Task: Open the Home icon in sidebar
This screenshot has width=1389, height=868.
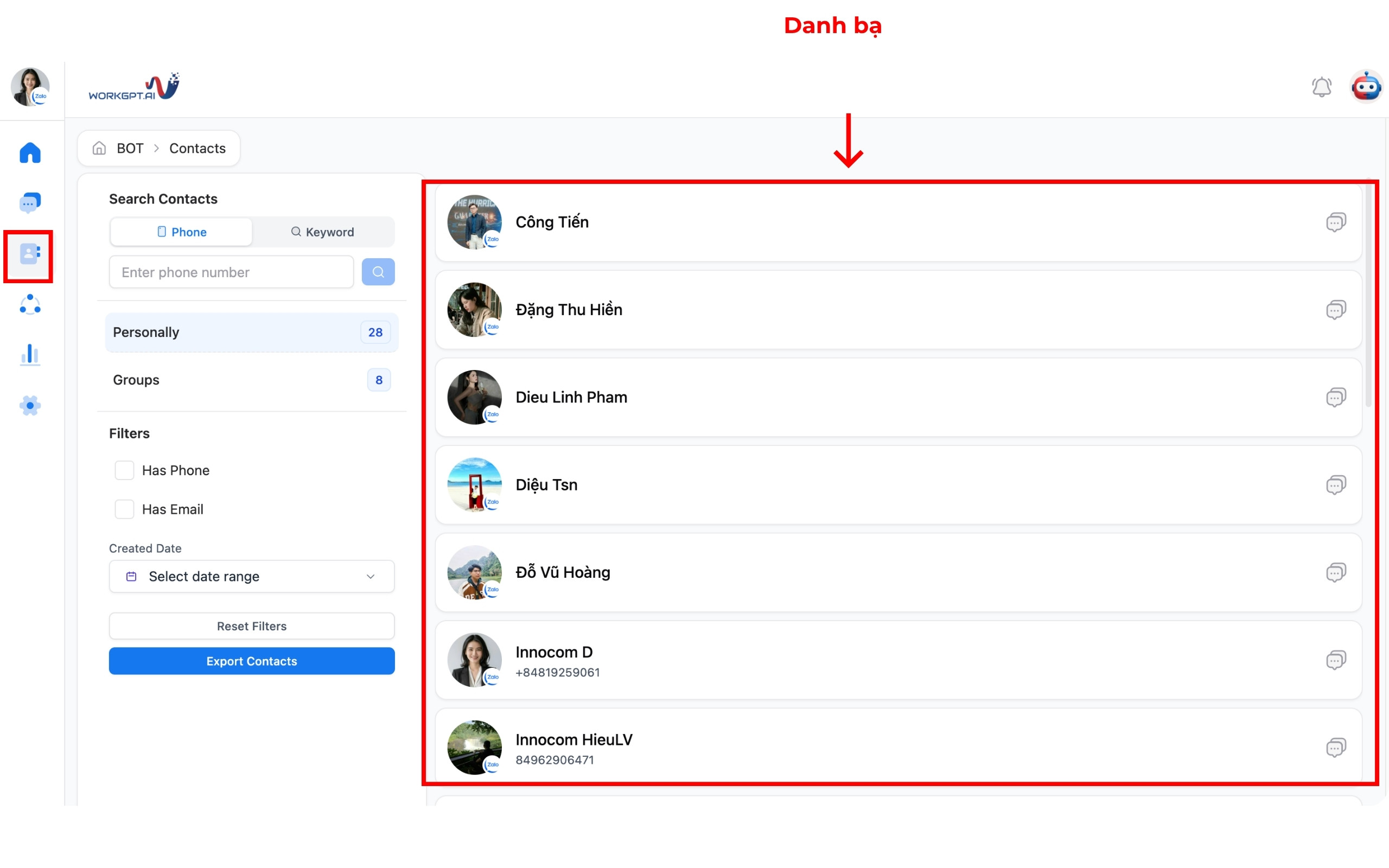Action: point(30,152)
